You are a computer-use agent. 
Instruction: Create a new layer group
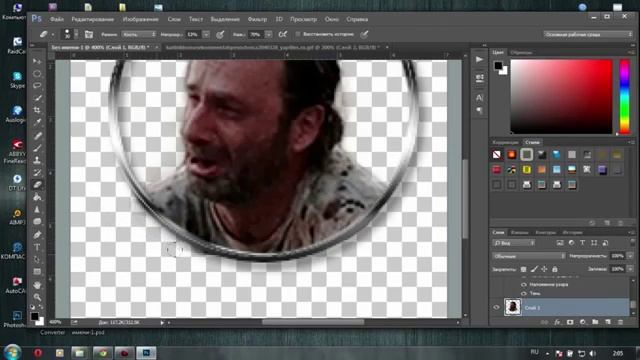click(595, 322)
